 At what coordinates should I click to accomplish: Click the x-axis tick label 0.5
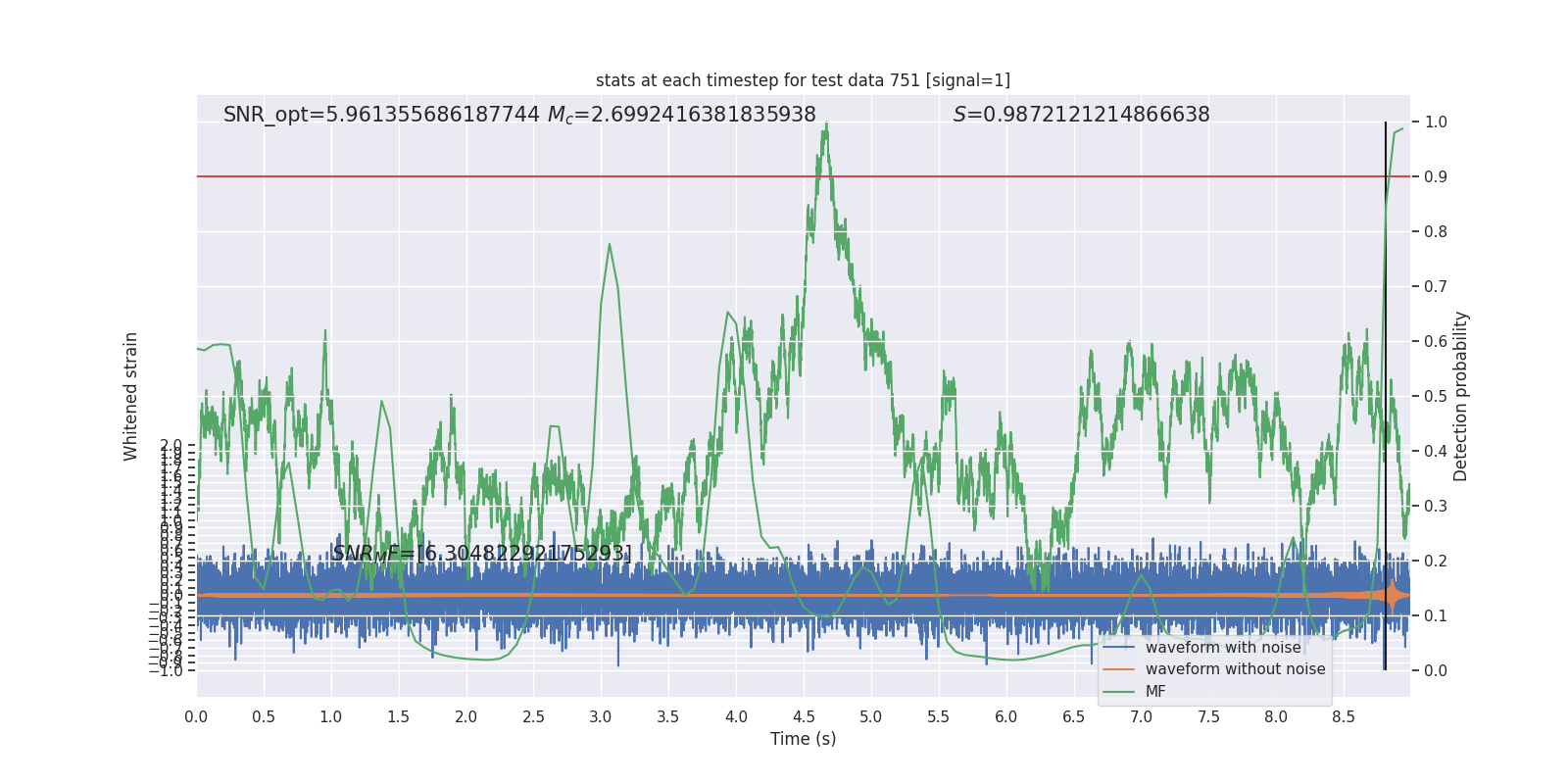(264, 716)
